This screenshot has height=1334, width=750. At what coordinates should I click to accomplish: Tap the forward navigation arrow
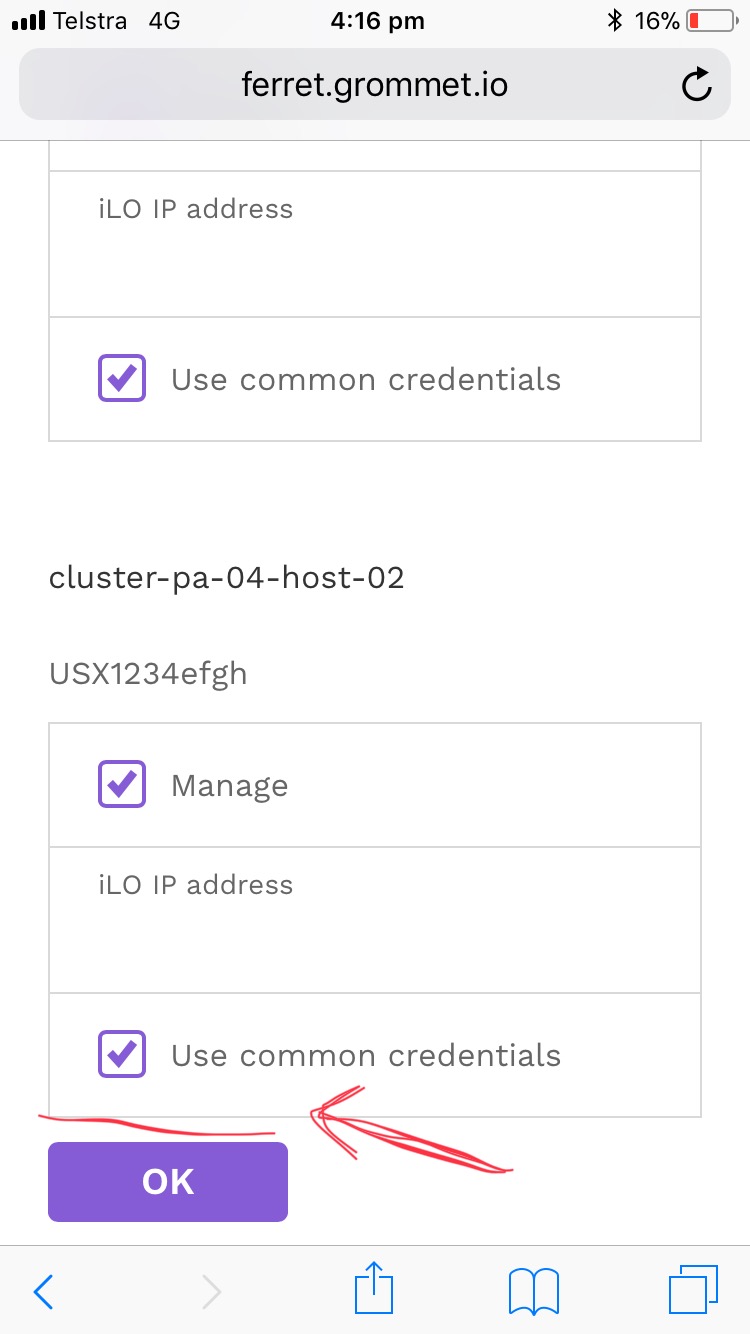pos(211,1291)
